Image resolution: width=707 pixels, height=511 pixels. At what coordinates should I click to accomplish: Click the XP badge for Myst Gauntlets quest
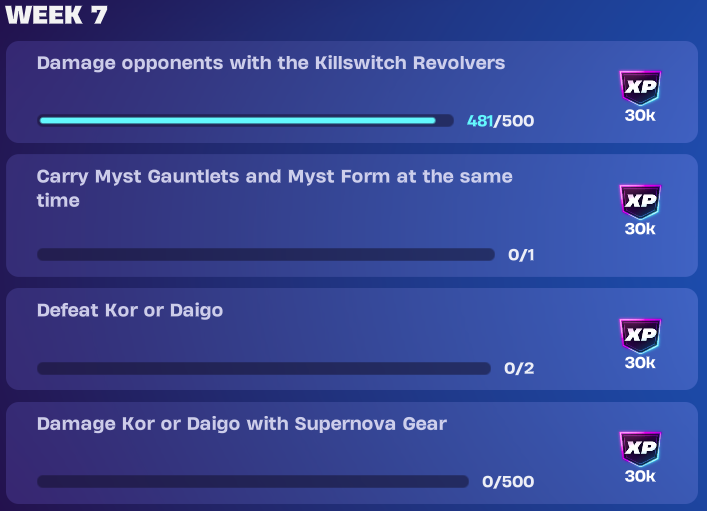[640, 201]
